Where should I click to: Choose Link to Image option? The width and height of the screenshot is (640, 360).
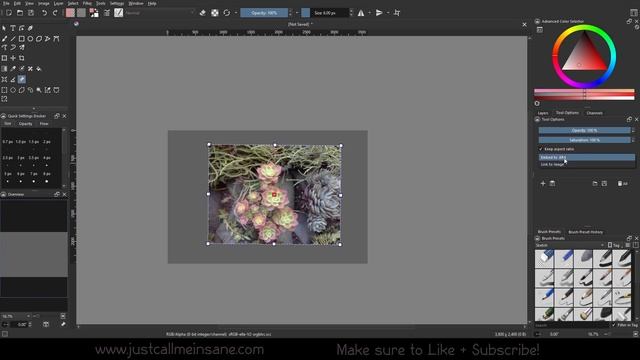pyautogui.click(x=587, y=164)
